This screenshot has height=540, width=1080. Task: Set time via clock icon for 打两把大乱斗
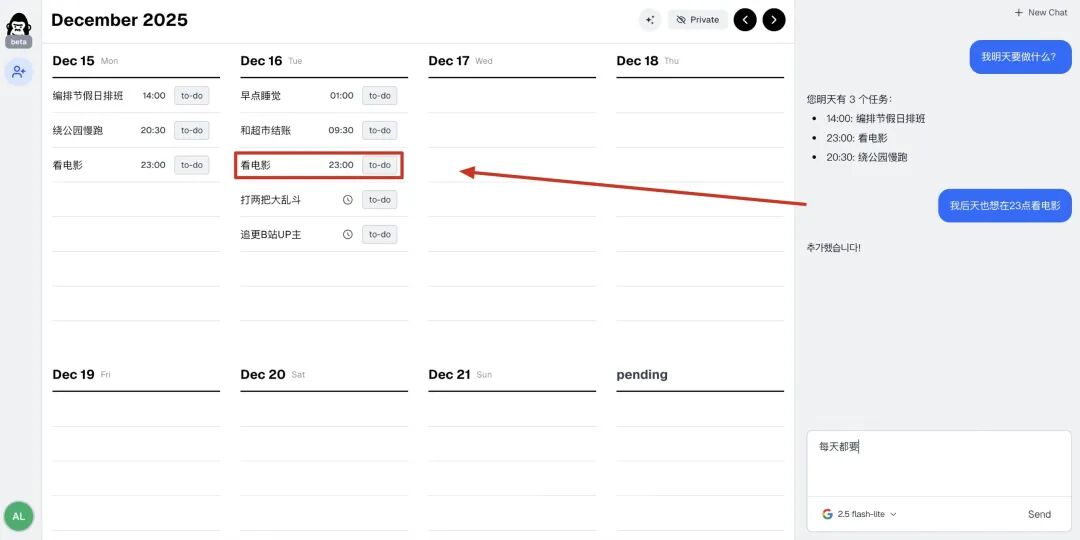coord(348,200)
